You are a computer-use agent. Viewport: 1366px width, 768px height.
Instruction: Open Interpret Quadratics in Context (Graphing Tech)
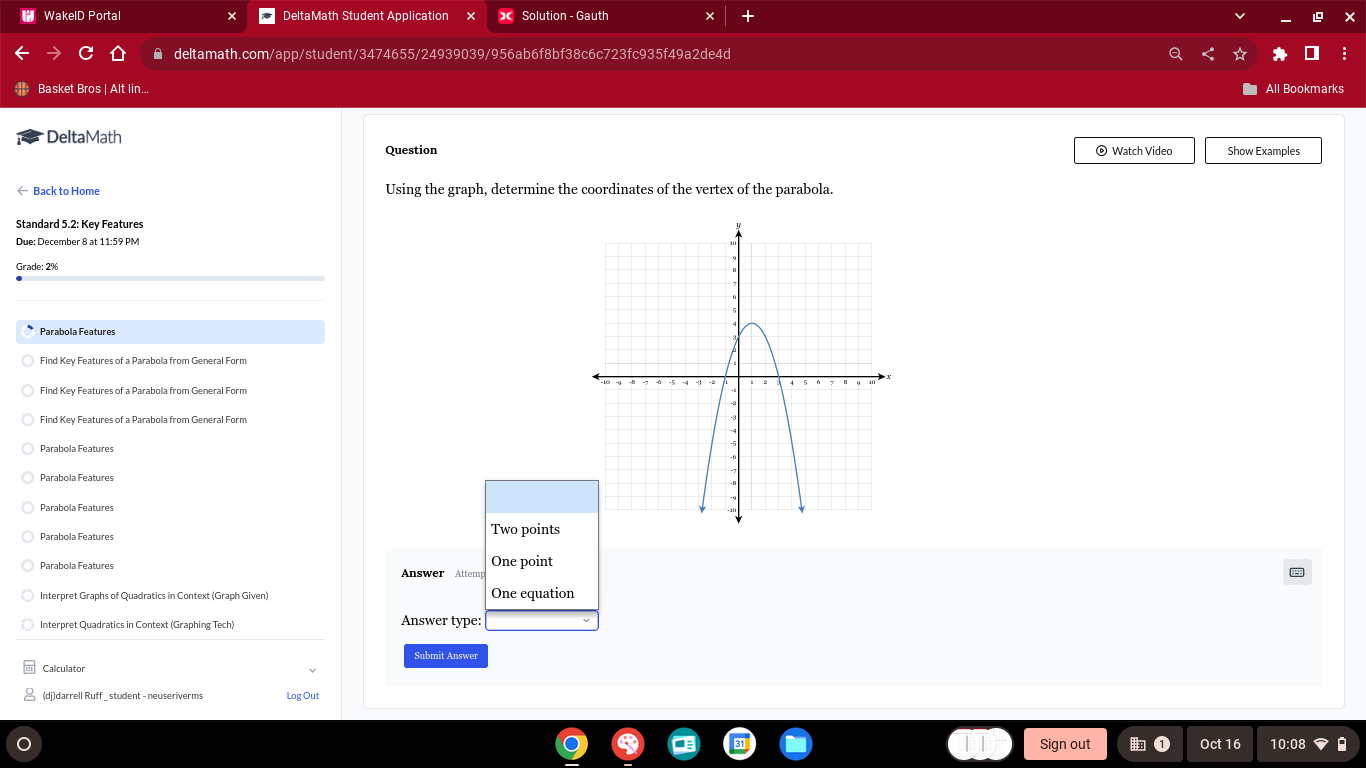tap(137, 625)
